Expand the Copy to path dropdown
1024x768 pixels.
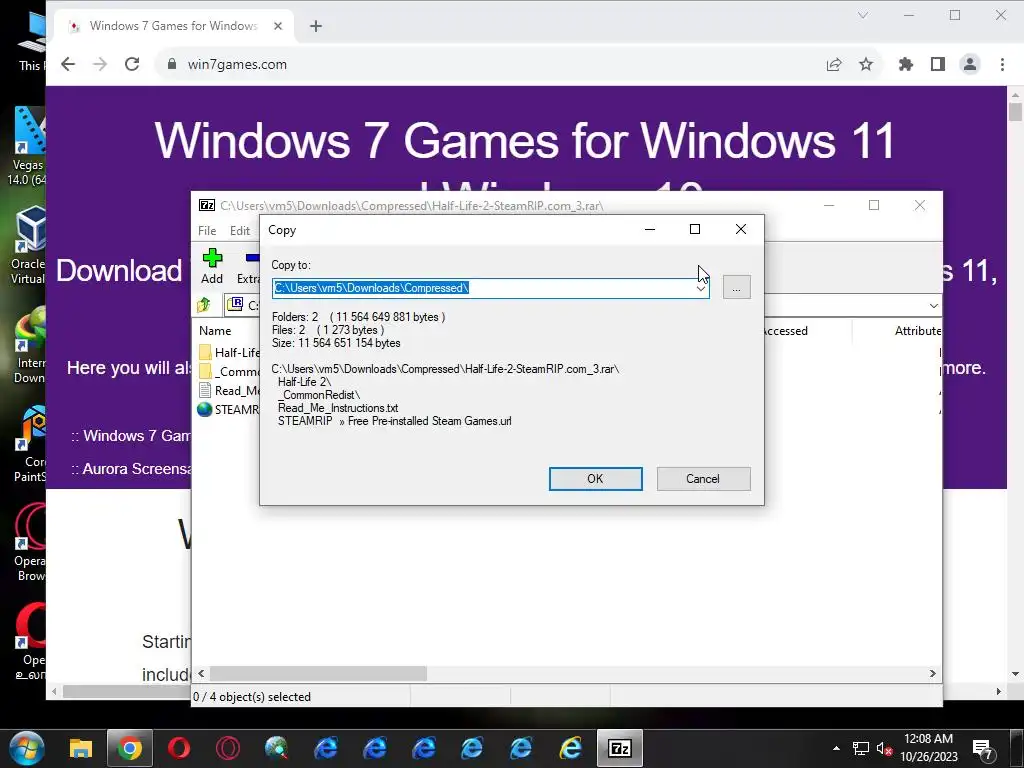701,288
